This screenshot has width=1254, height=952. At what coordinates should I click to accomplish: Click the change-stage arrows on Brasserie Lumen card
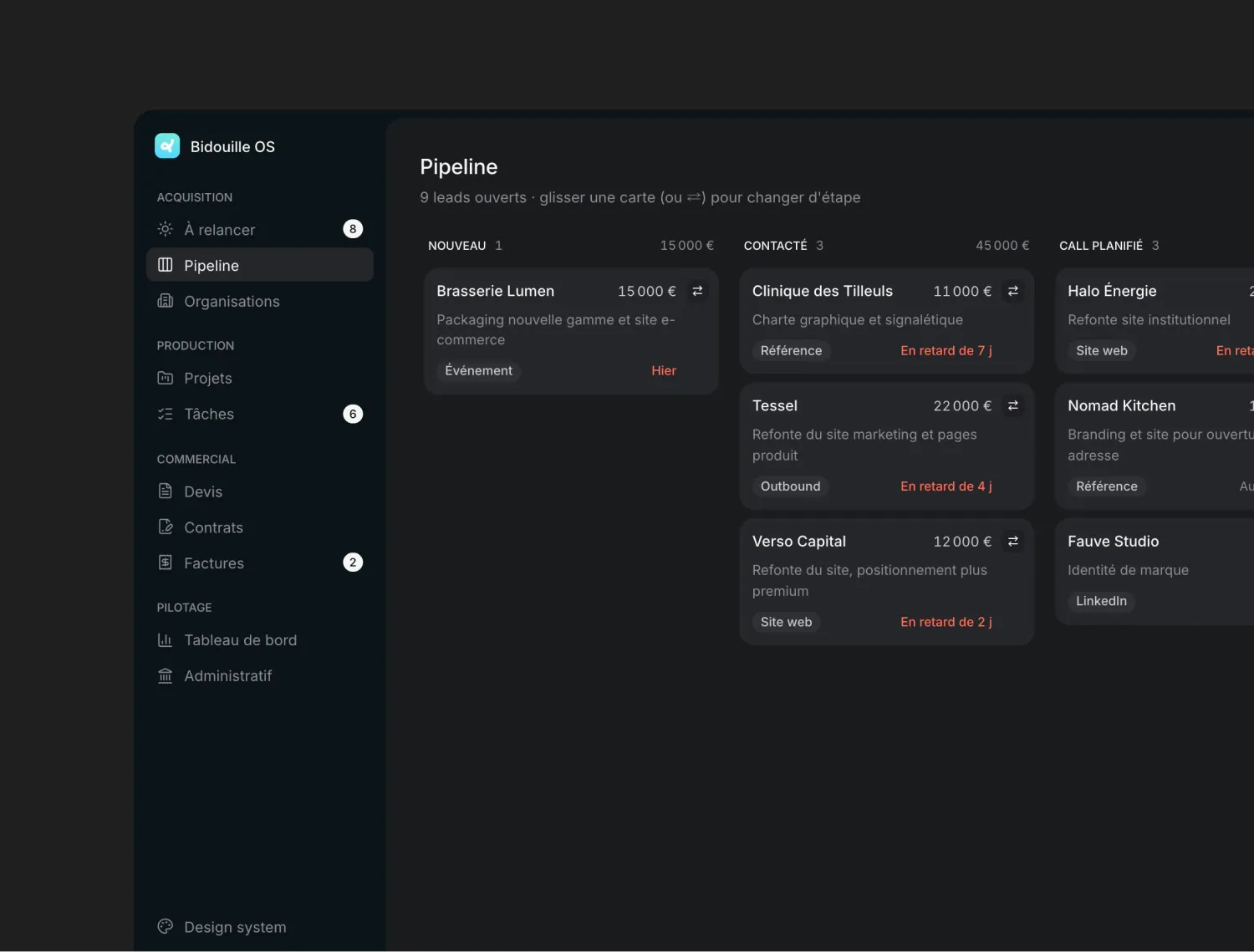click(697, 291)
